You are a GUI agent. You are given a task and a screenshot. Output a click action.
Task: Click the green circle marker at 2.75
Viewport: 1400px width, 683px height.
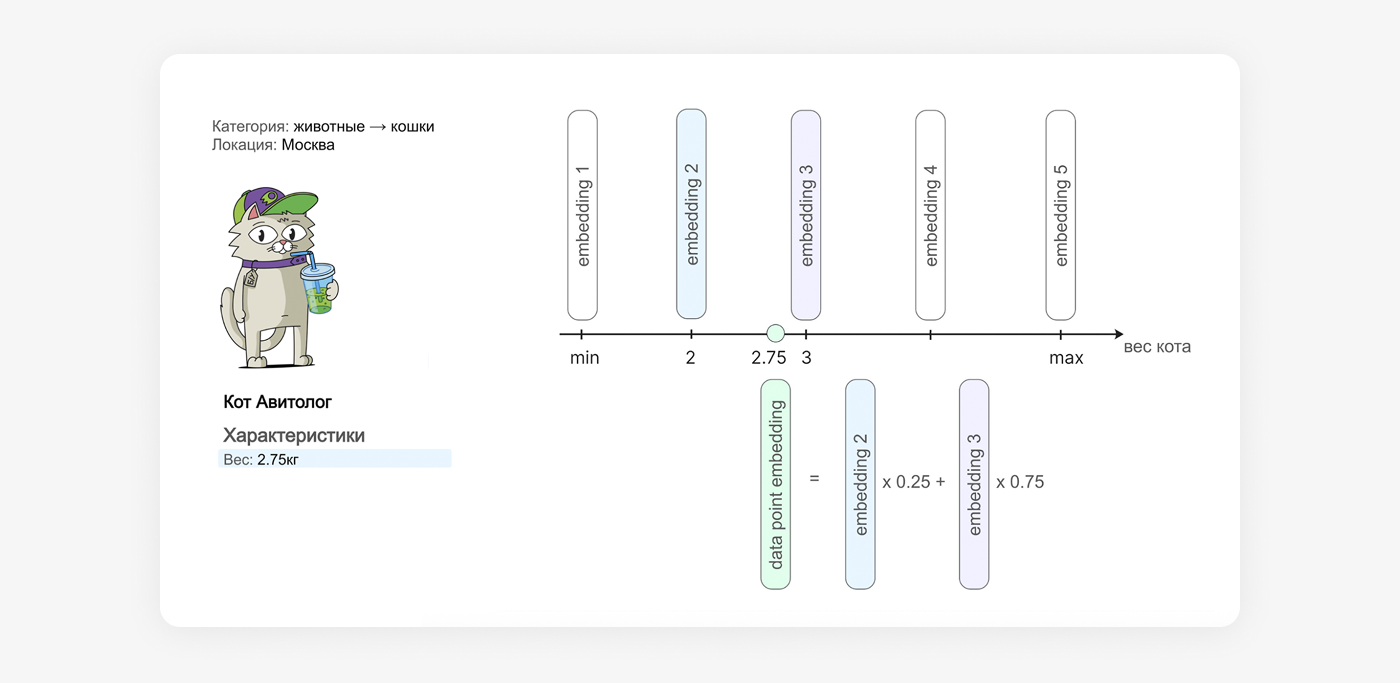click(x=775, y=334)
